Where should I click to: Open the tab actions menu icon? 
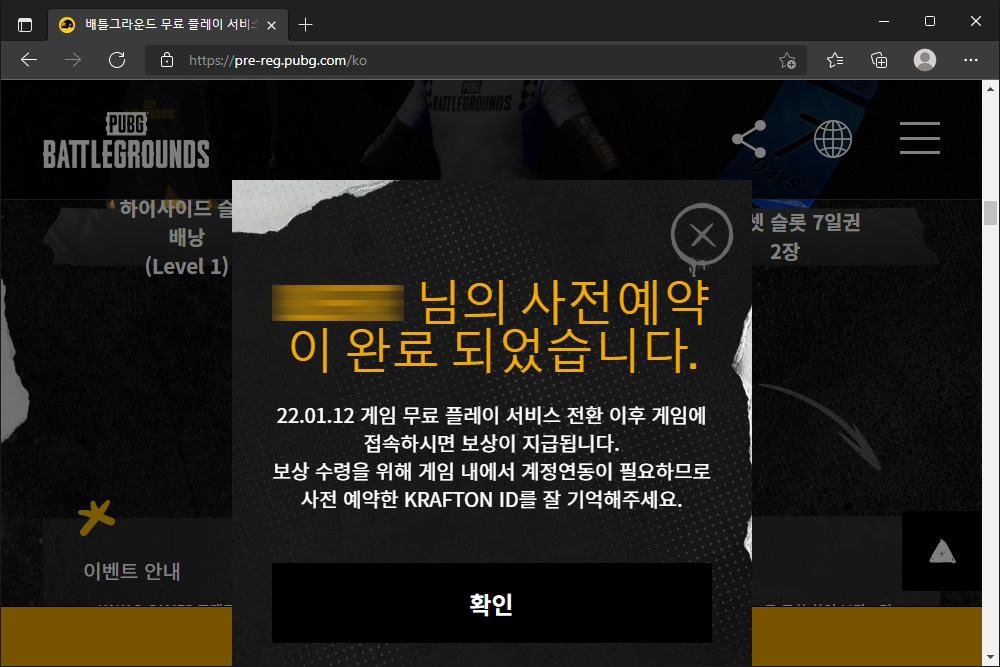click(x=25, y=25)
